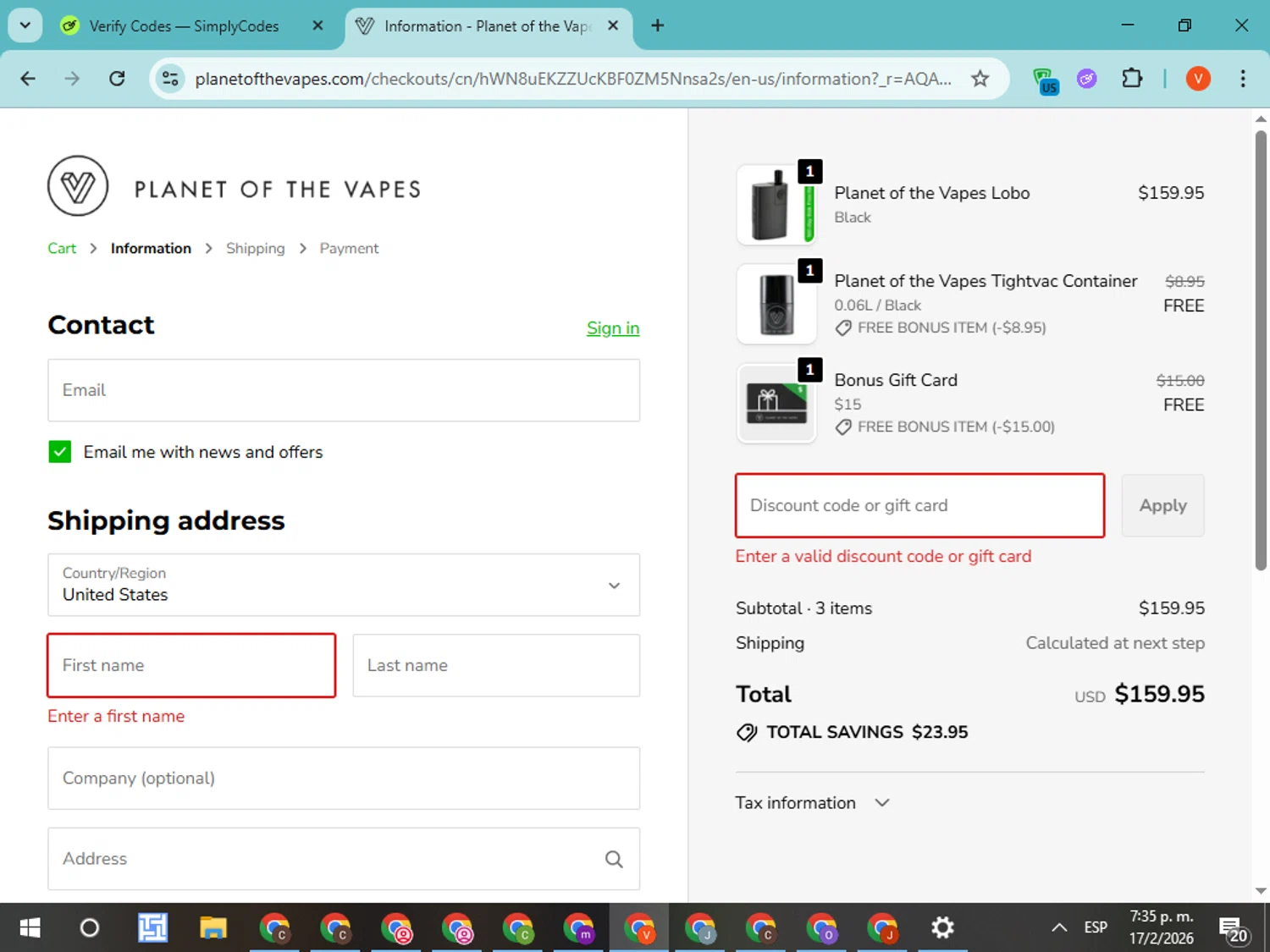
Task: Select the Information - Planet of the Vapes tab
Action: click(x=487, y=26)
